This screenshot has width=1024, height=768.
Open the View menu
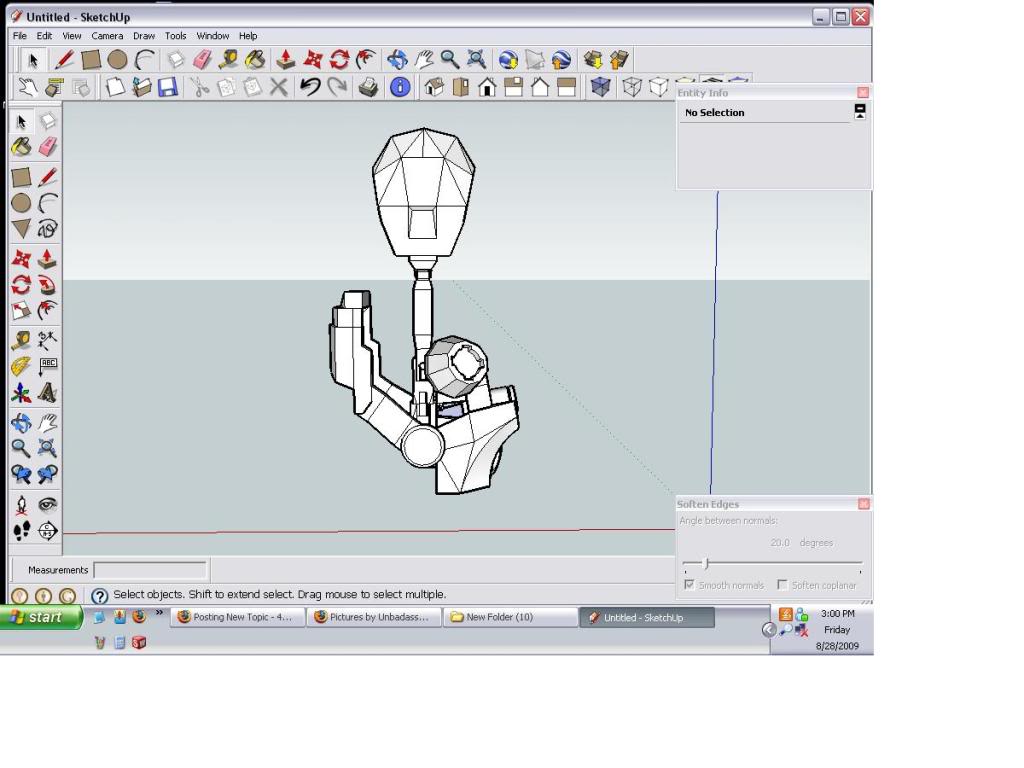72,36
